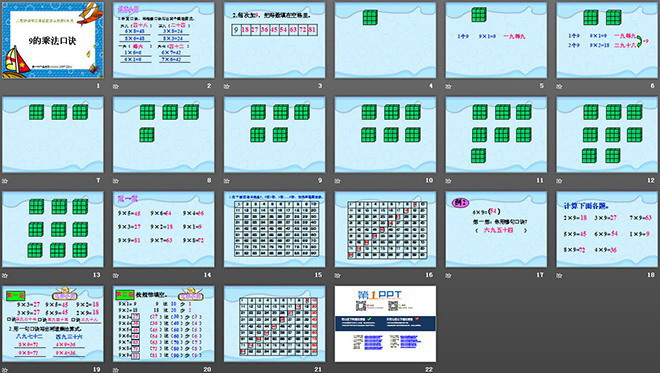
Task: Select slide 1 titled 9的乘法口诀
Action: (x=53, y=40)
